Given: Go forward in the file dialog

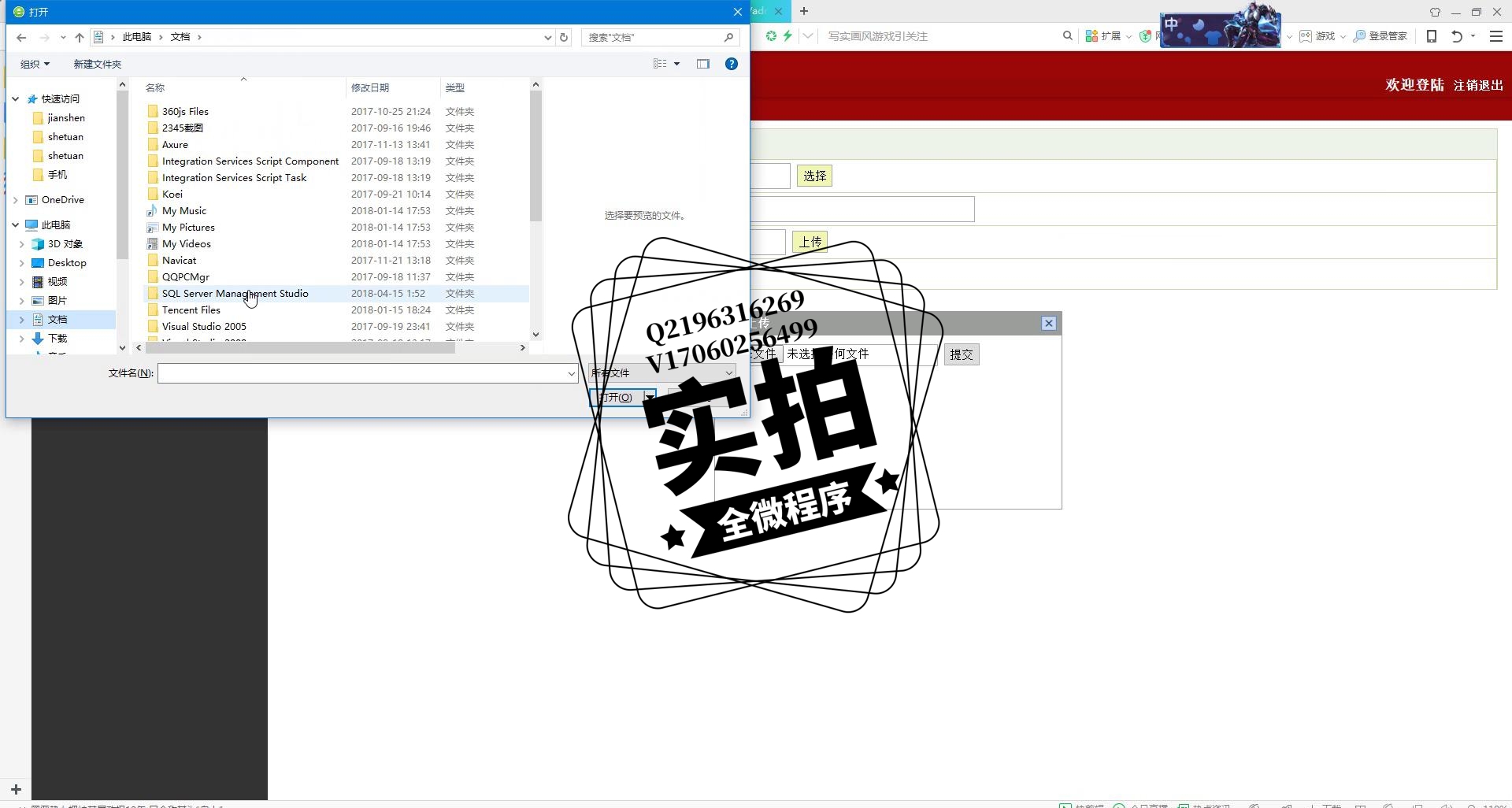Looking at the screenshot, I should [x=44, y=37].
